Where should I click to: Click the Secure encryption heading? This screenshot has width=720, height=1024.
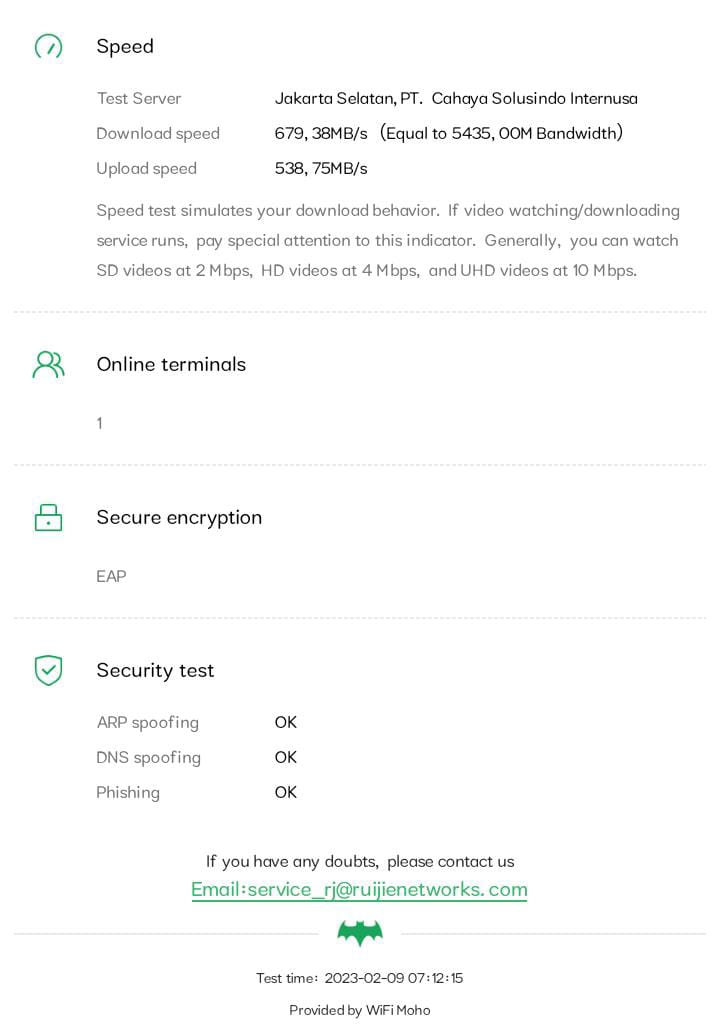179,517
